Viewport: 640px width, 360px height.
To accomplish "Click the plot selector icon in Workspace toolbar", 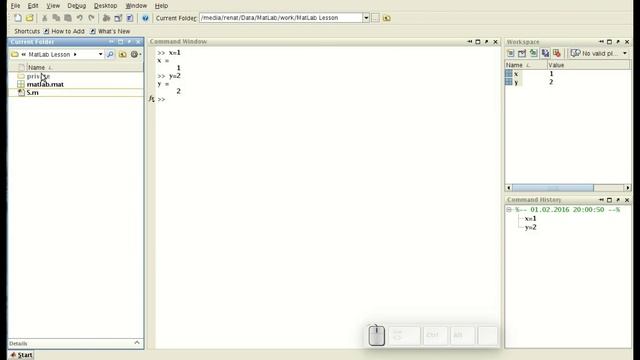I will pos(576,53).
